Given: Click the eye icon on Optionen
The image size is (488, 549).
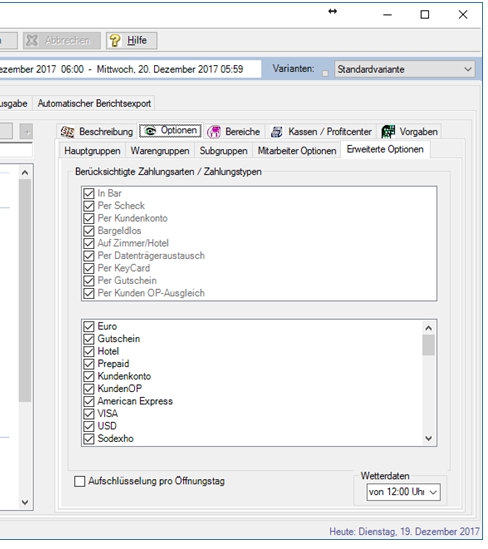Looking at the screenshot, I should pyautogui.click(x=150, y=131).
